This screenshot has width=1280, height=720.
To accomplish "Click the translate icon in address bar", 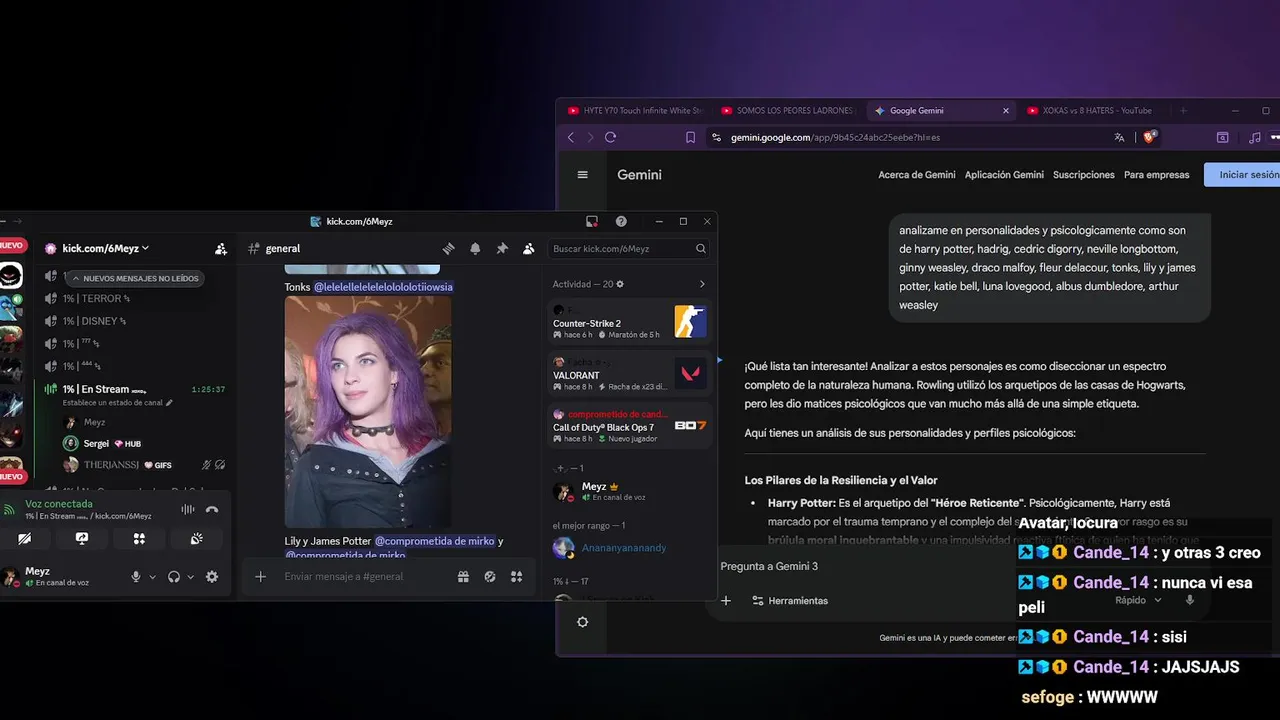I will (1119, 138).
